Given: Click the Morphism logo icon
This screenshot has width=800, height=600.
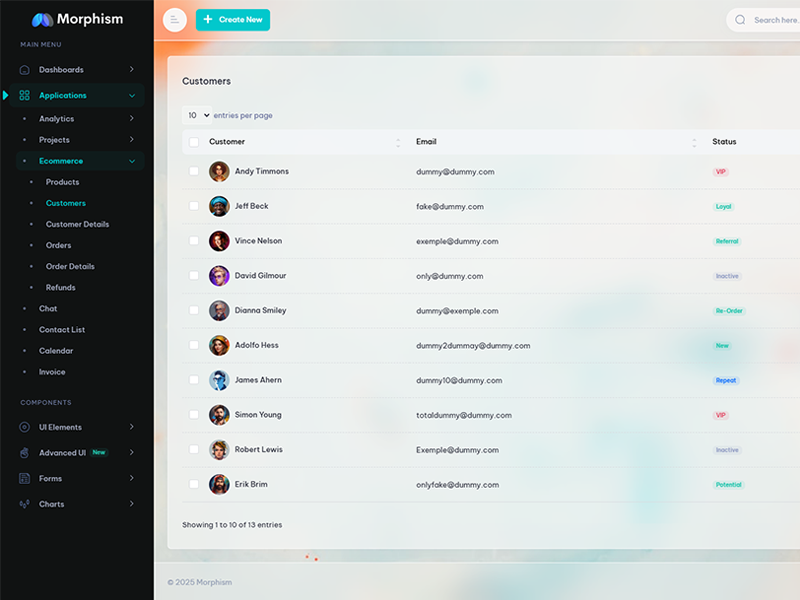Looking at the screenshot, I should (x=42, y=20).
